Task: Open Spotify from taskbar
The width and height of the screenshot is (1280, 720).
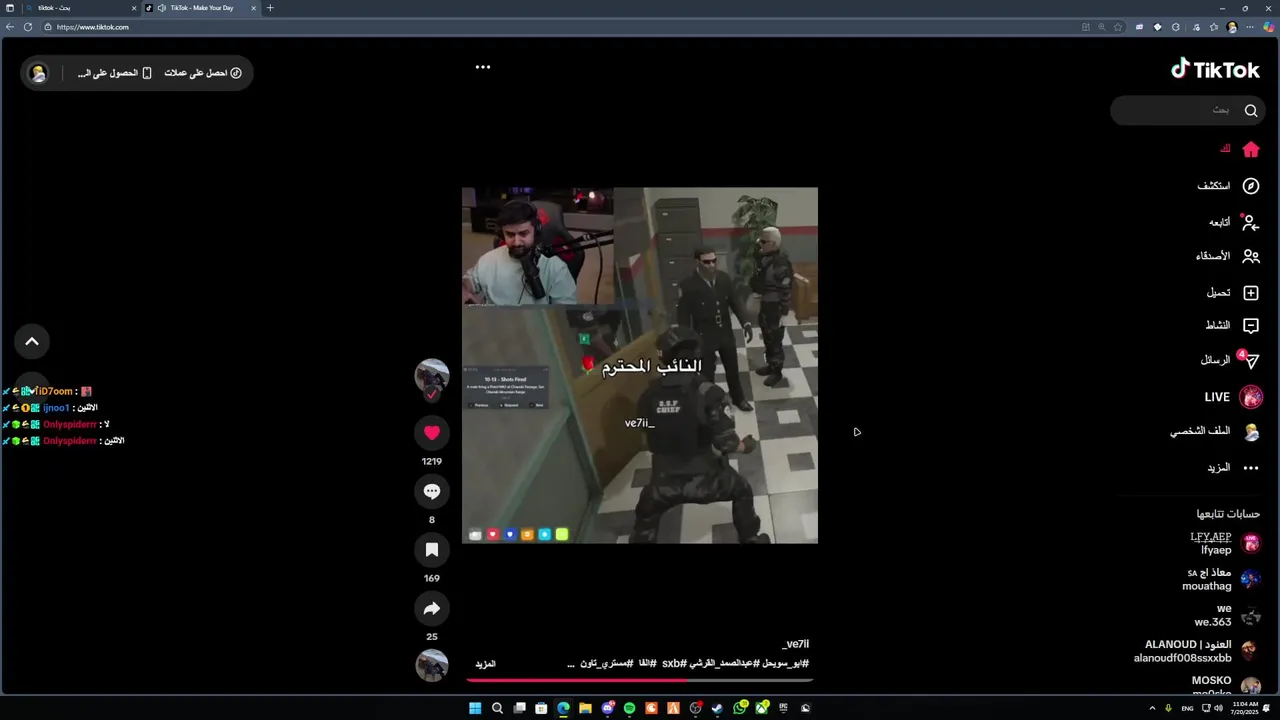Action: [x=629, y=708]
